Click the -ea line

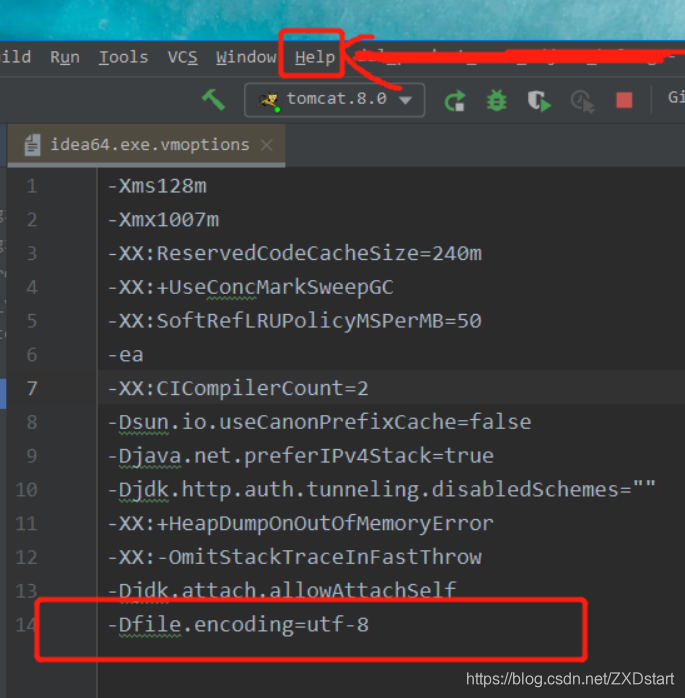(126, 355)
